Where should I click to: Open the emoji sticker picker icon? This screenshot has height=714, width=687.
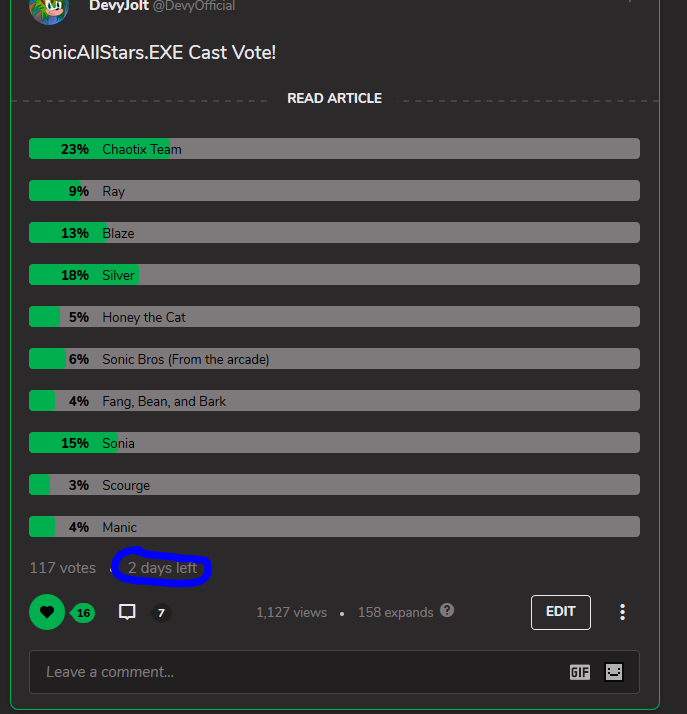(x=614, y=672)
